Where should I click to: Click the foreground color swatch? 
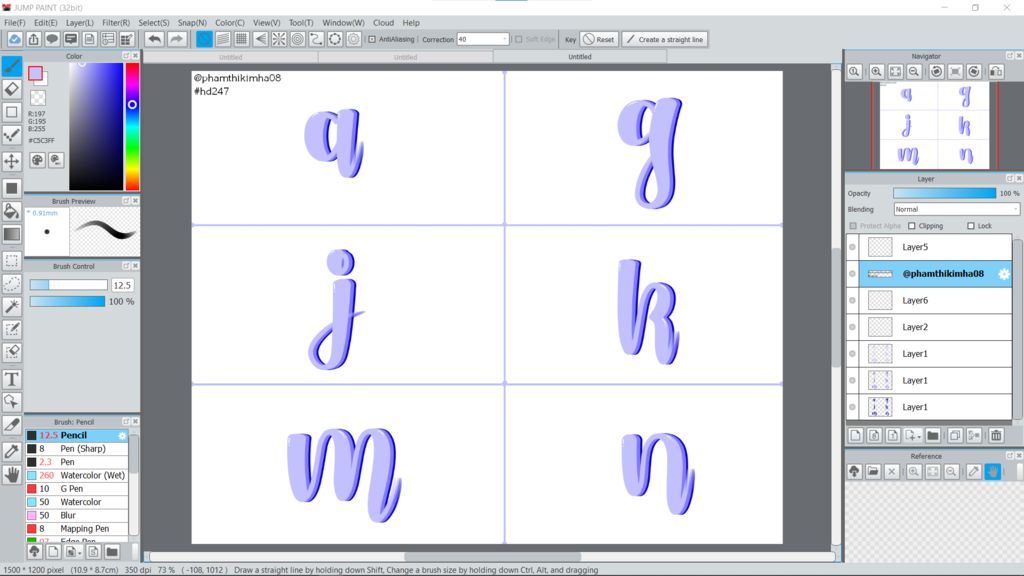coord(35,72)
